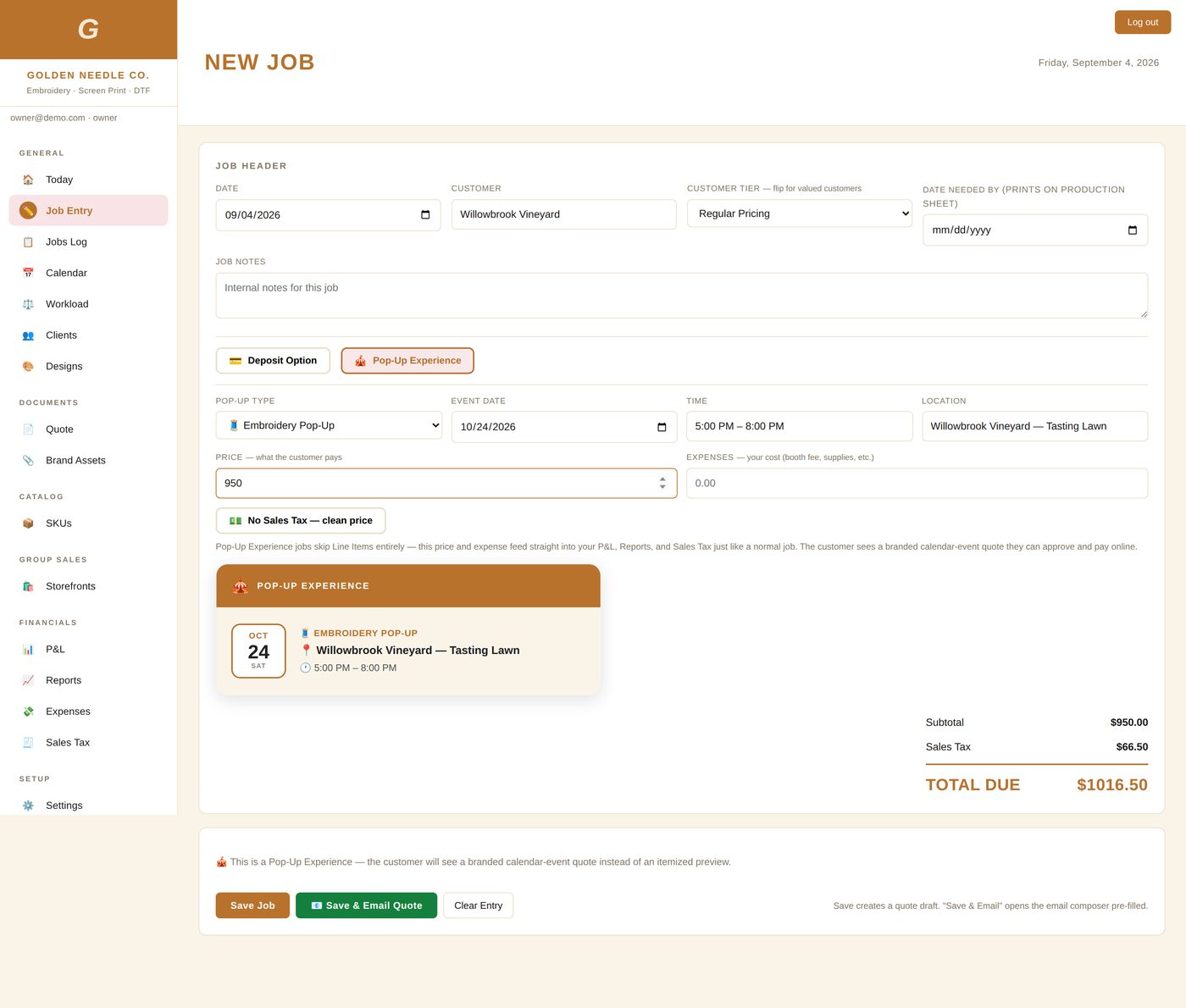Click the Jobs Log clipboard icon
This screenshot has height=1008, width=1186.
click(x=28, y=241)
